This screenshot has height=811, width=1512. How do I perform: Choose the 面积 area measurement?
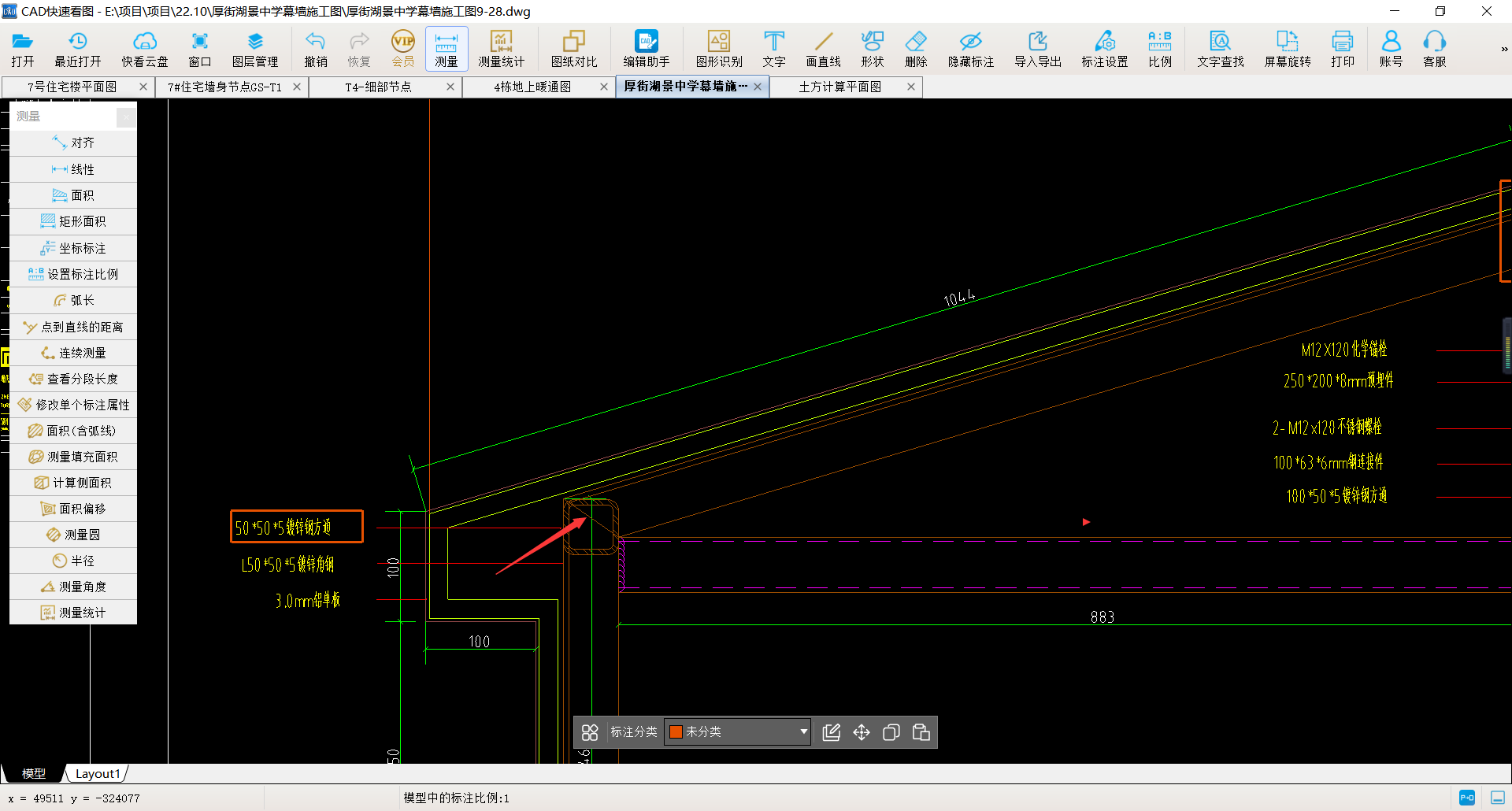click(73, 195)
